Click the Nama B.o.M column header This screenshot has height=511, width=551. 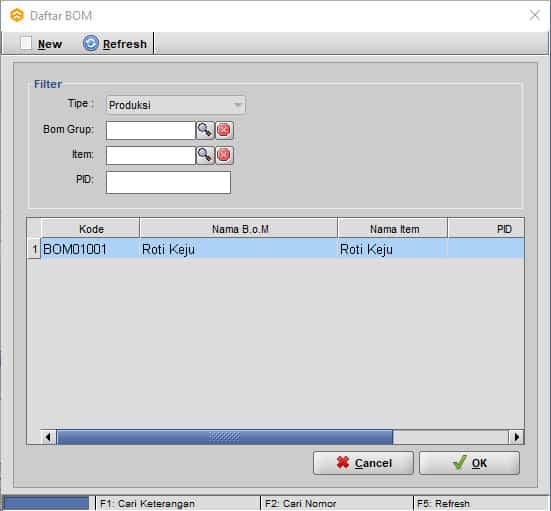tap(239, 229)
